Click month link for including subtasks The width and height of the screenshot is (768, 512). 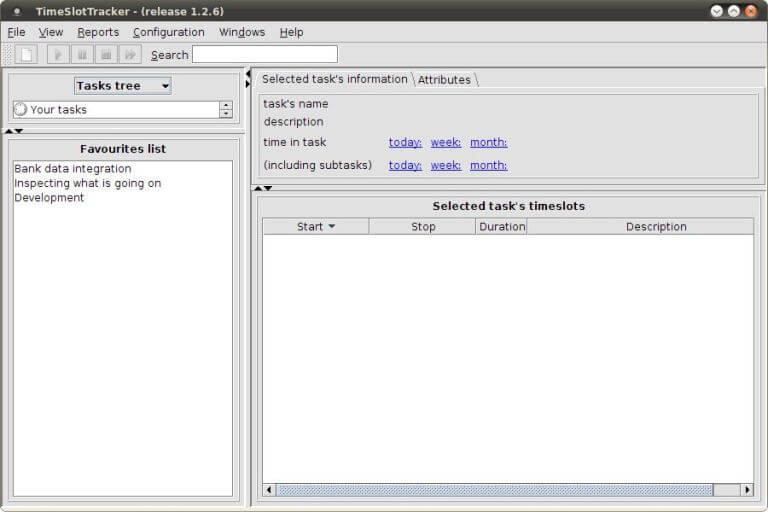click(488, 165)
